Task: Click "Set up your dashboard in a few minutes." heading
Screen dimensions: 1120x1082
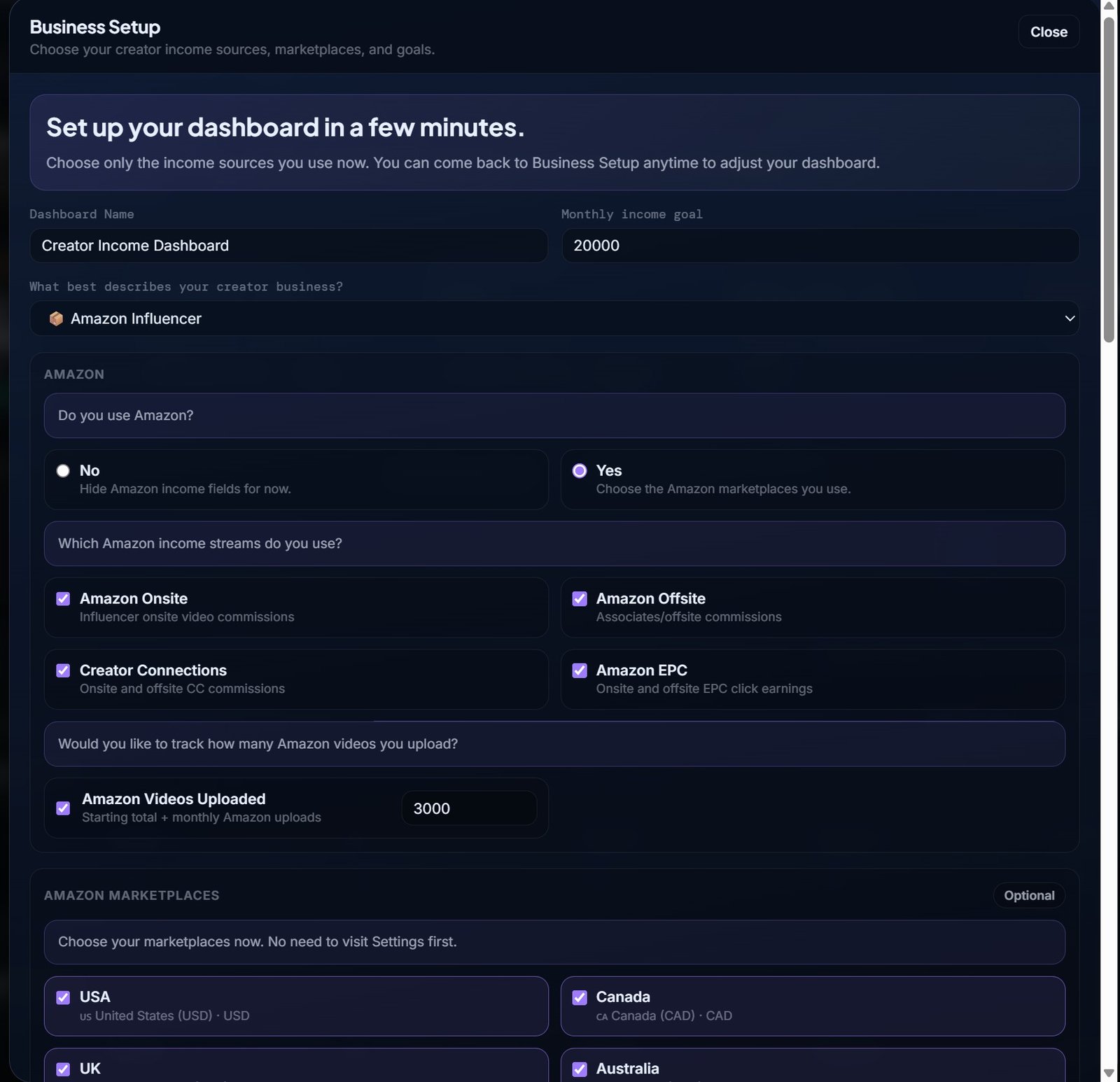Action: tap(286, 127)
